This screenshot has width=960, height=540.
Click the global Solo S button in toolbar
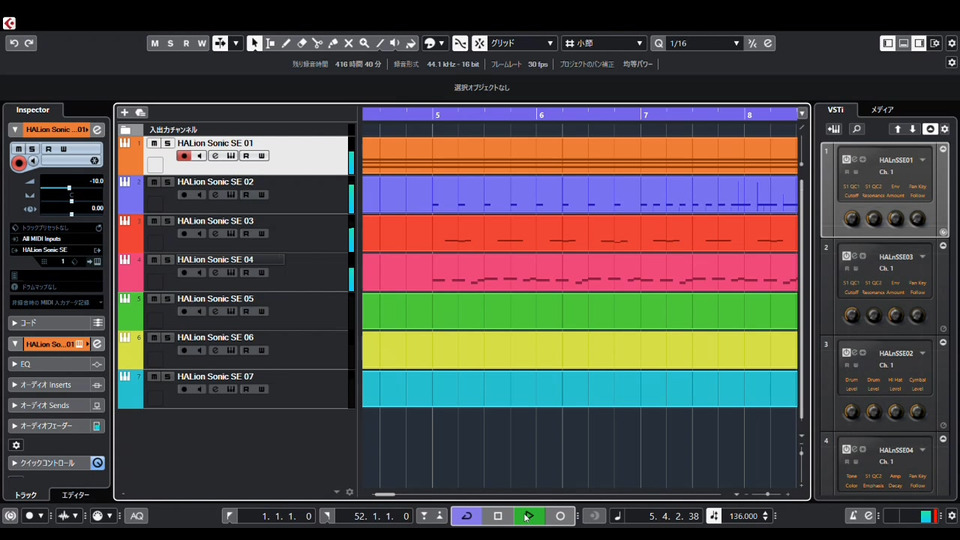tap(170, 43)
